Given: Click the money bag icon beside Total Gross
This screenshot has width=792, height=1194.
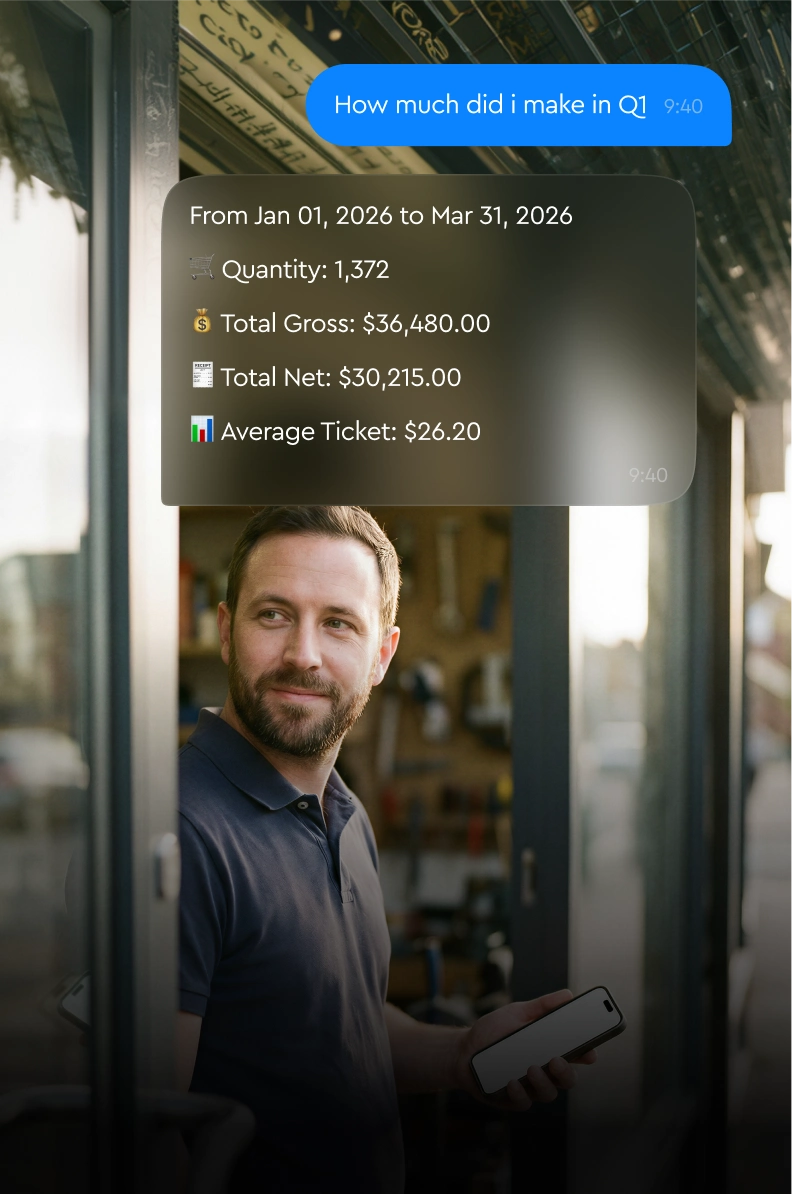Looking at the screenshot, I should pyautogui.click(x=202, y=321).
